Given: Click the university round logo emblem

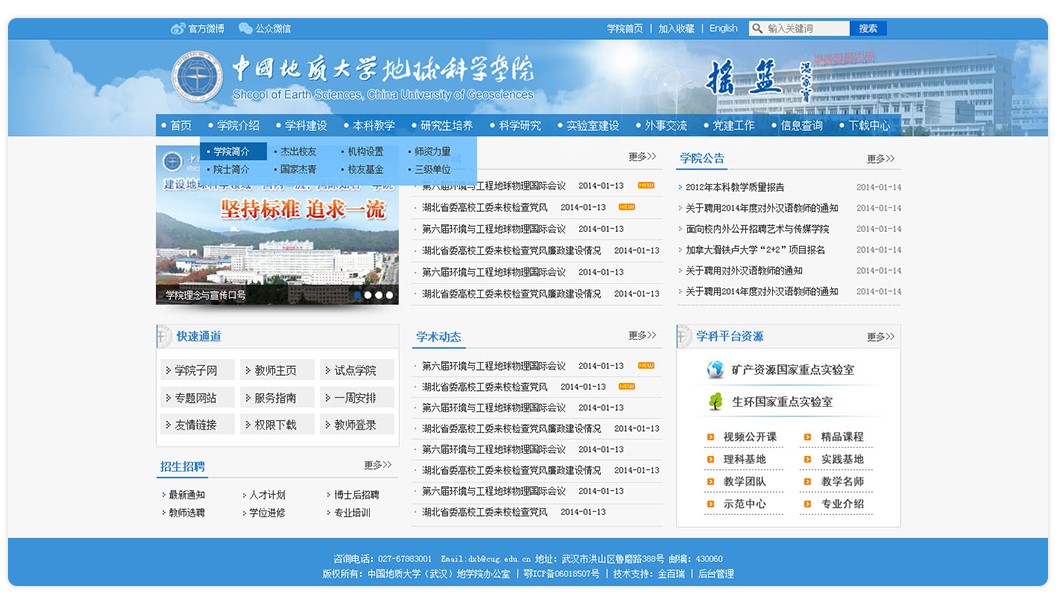Looking at the screenshot, I should [197, 76].
